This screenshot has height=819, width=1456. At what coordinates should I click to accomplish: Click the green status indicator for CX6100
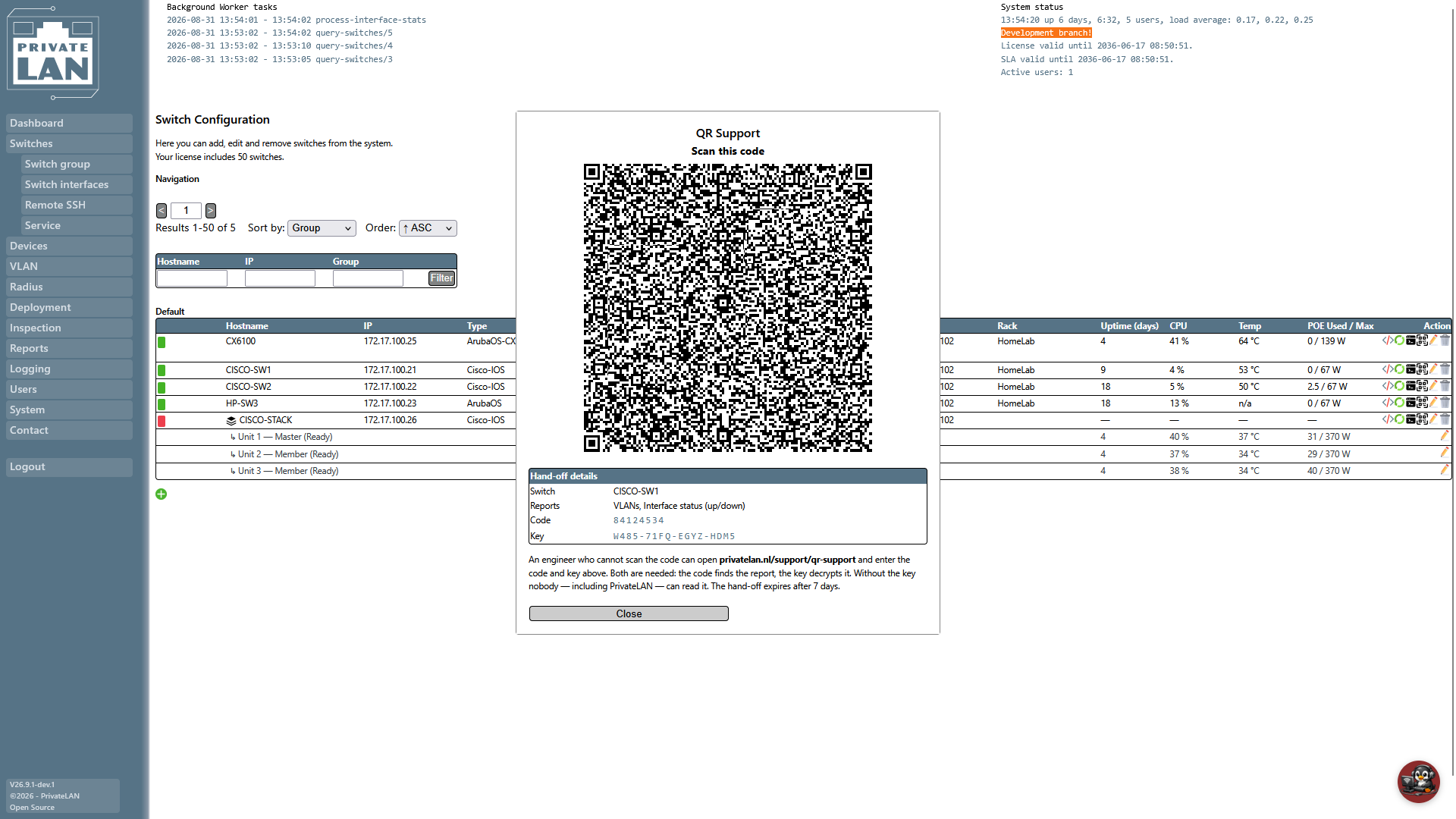click(x=162, y=343)
